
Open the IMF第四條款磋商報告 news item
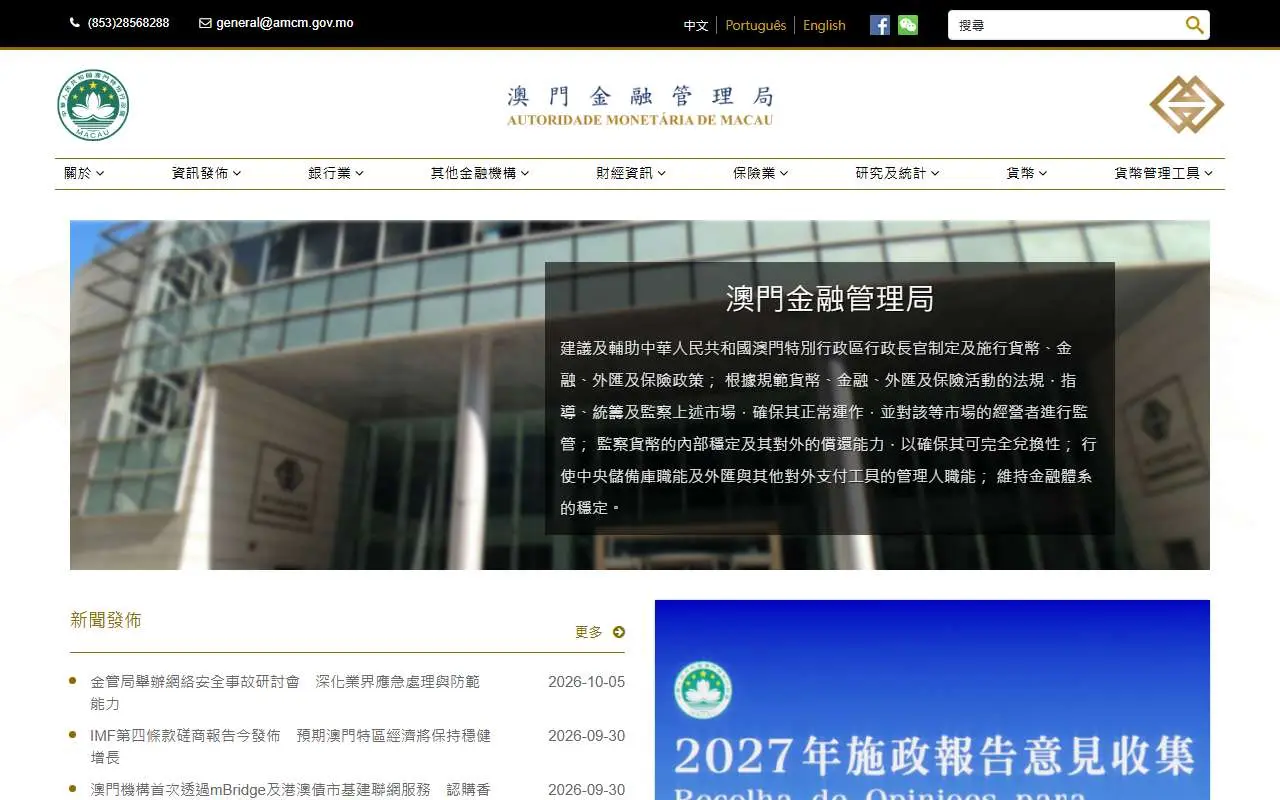pos(290,746)
